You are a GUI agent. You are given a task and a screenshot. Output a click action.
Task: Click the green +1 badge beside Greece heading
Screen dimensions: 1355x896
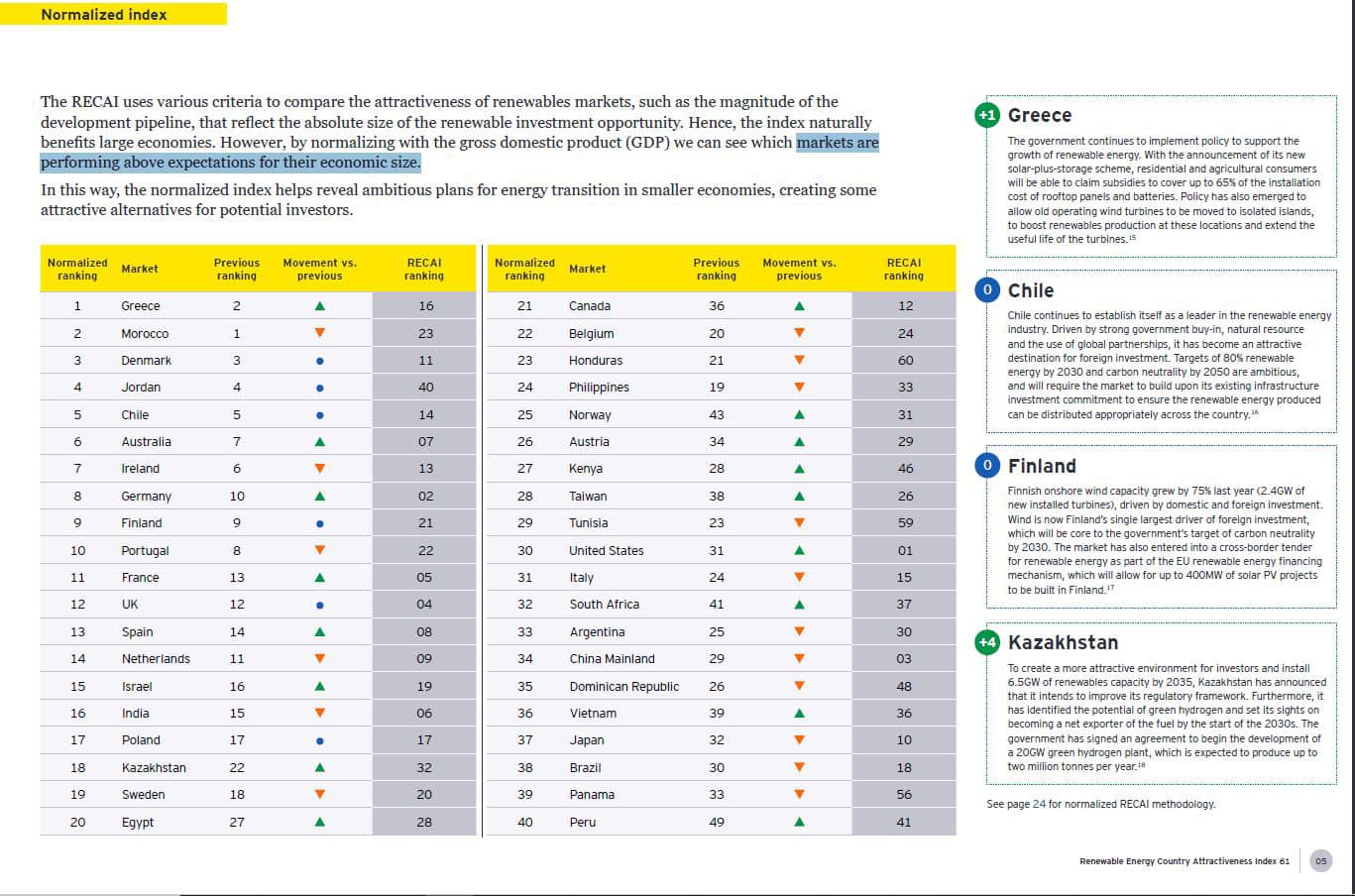[987, 115]
